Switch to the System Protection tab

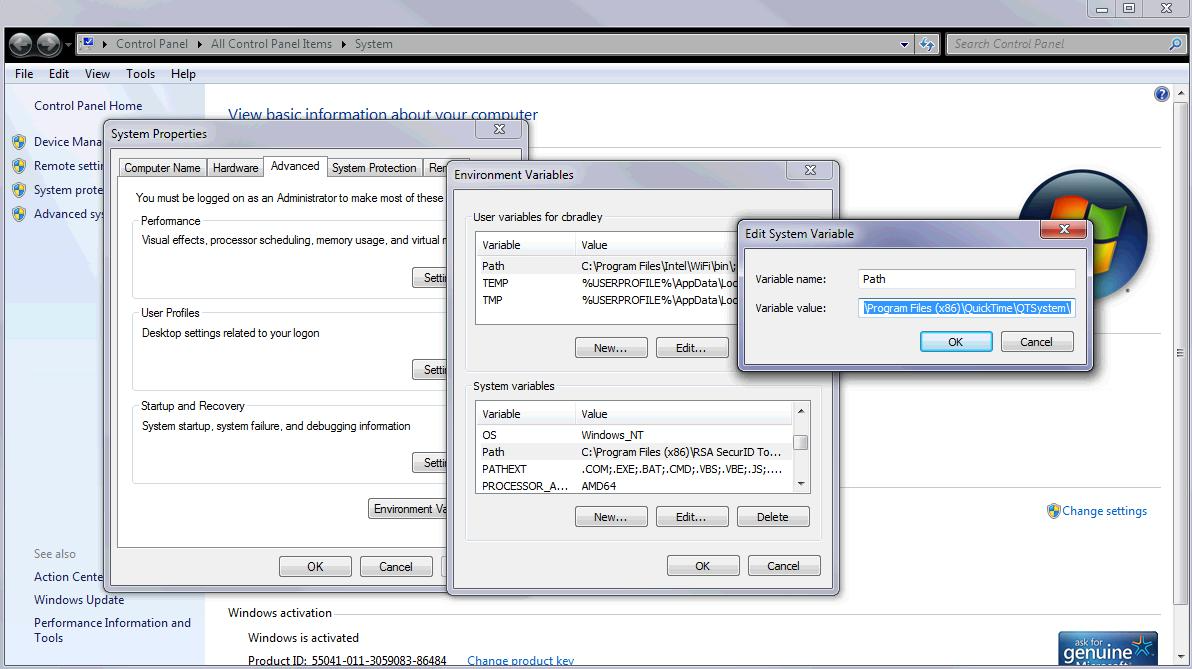click(x=373, y=167)
